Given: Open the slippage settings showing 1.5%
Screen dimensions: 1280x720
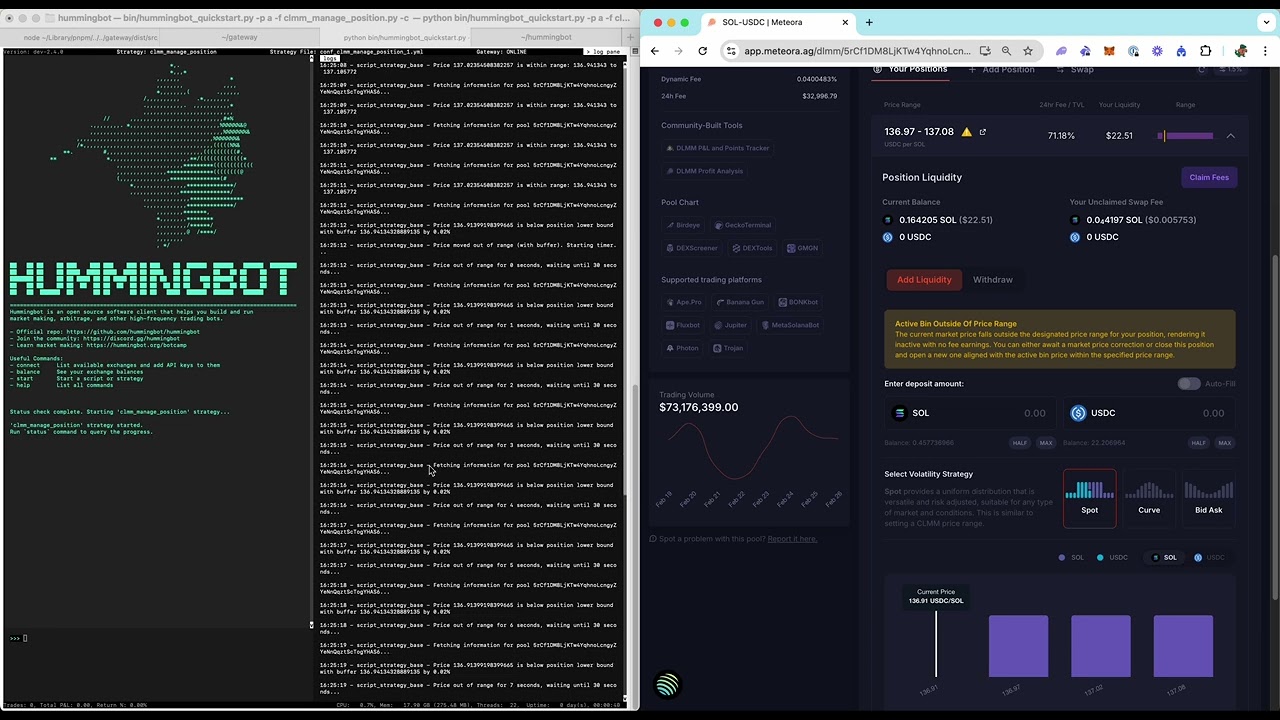Looking at the screenshot, I should click(x=1232, y=70).
